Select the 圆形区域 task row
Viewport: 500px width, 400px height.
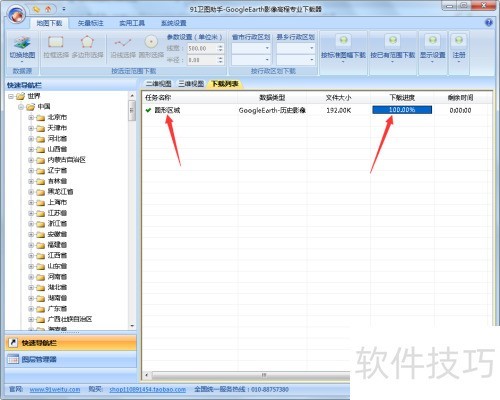point(317,110)
